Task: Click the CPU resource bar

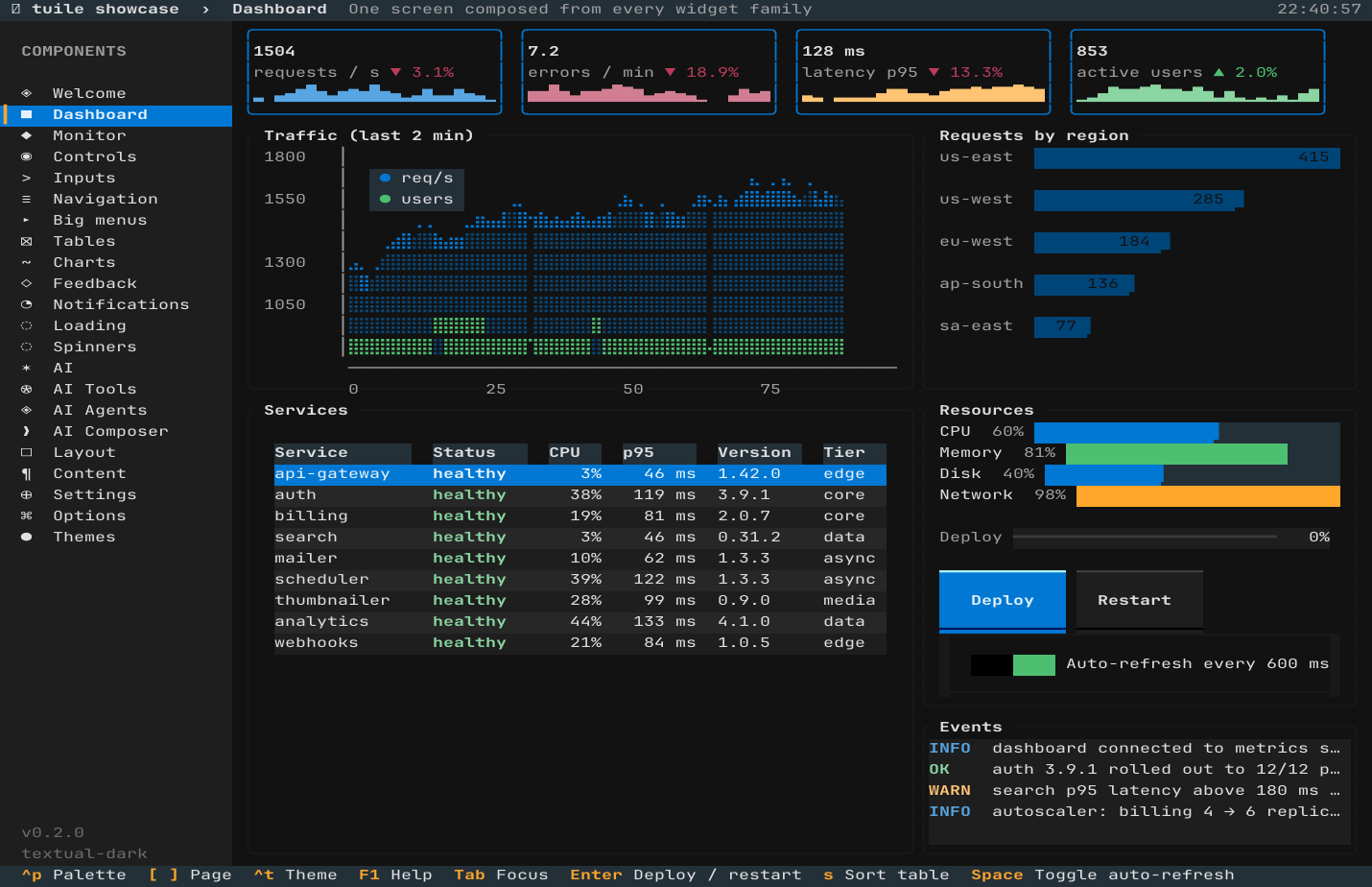Action: point(1187,432)
